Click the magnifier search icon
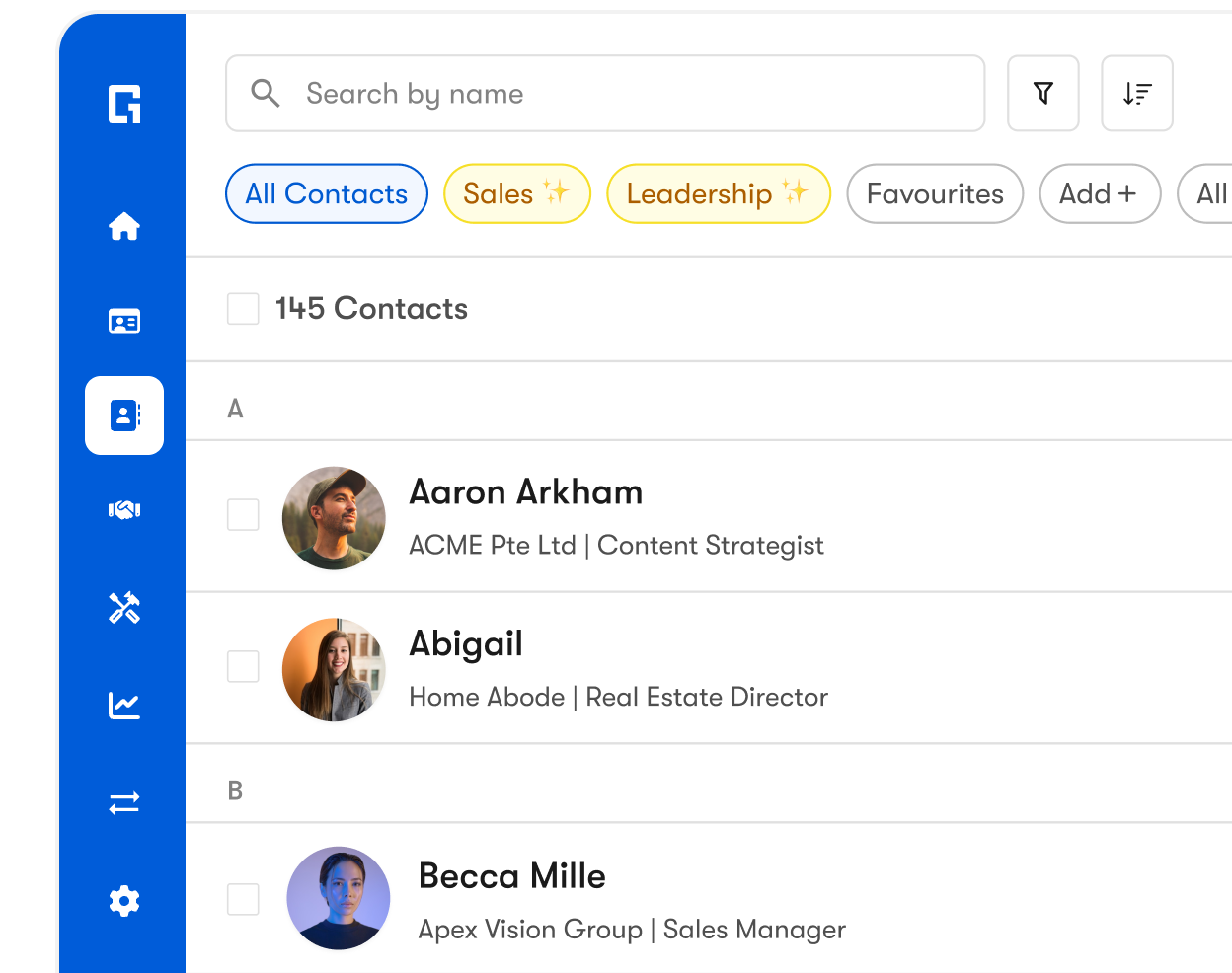 coord(265,93)
